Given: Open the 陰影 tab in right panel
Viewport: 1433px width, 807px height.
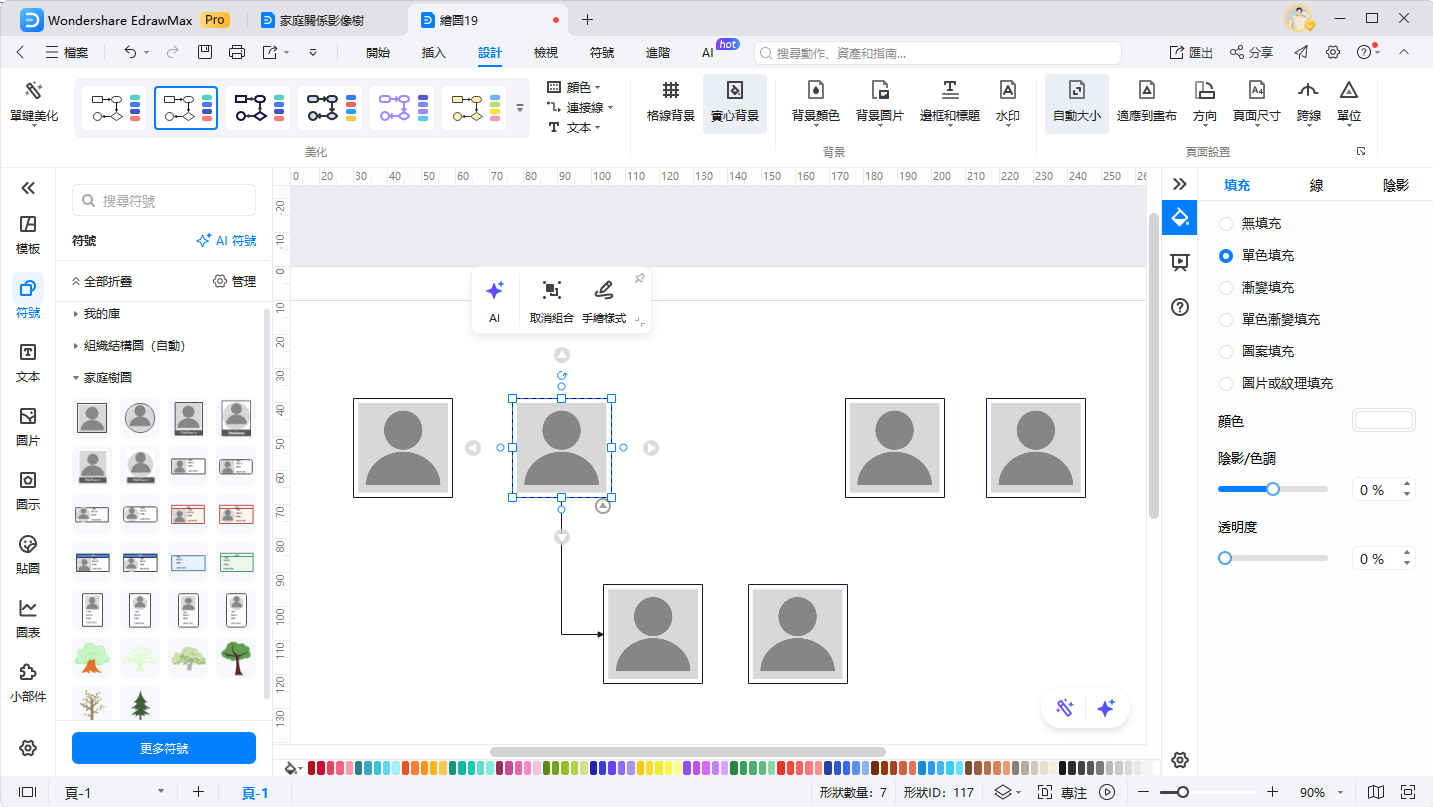Looking at the screenshot, I should click(1395, 185).
